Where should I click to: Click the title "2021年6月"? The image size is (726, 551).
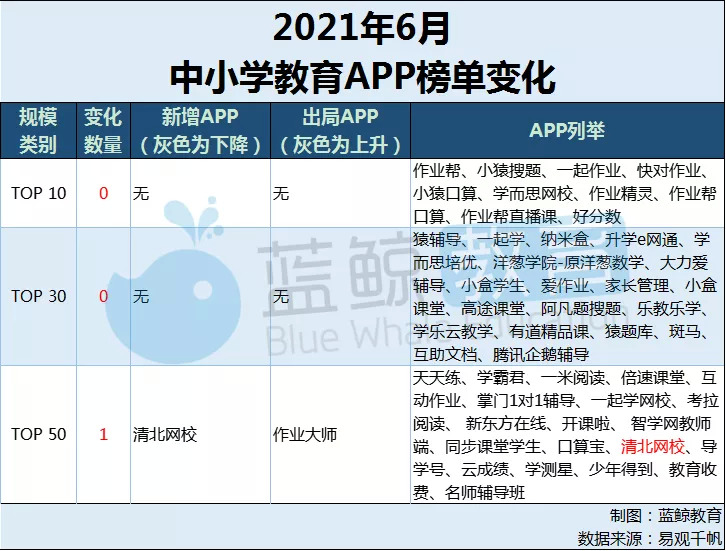[x=362, y=29]
